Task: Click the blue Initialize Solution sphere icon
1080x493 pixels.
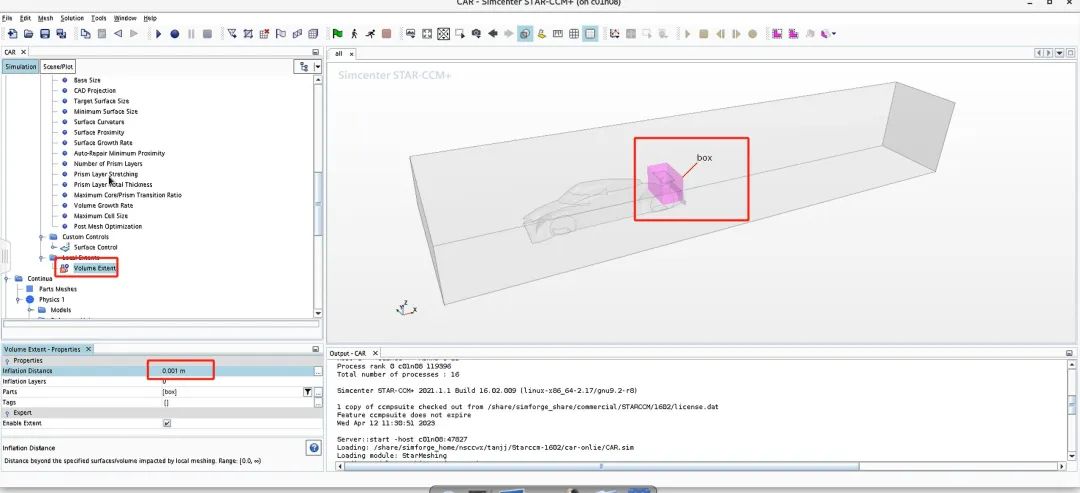Action: pos(174,34)
